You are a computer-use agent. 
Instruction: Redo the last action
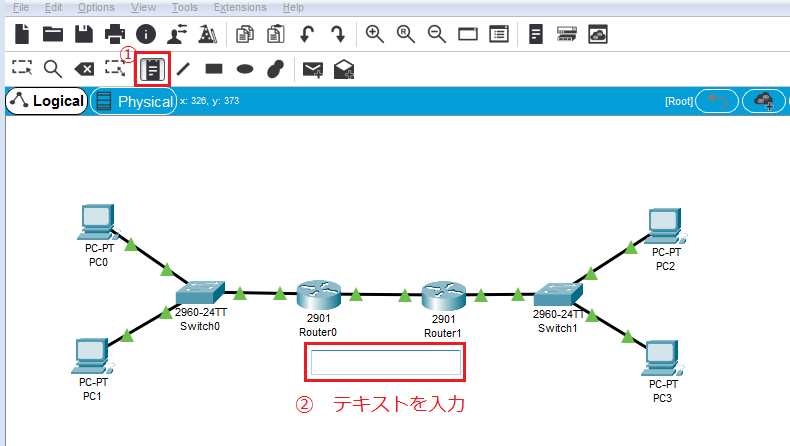tap(338, 34)
